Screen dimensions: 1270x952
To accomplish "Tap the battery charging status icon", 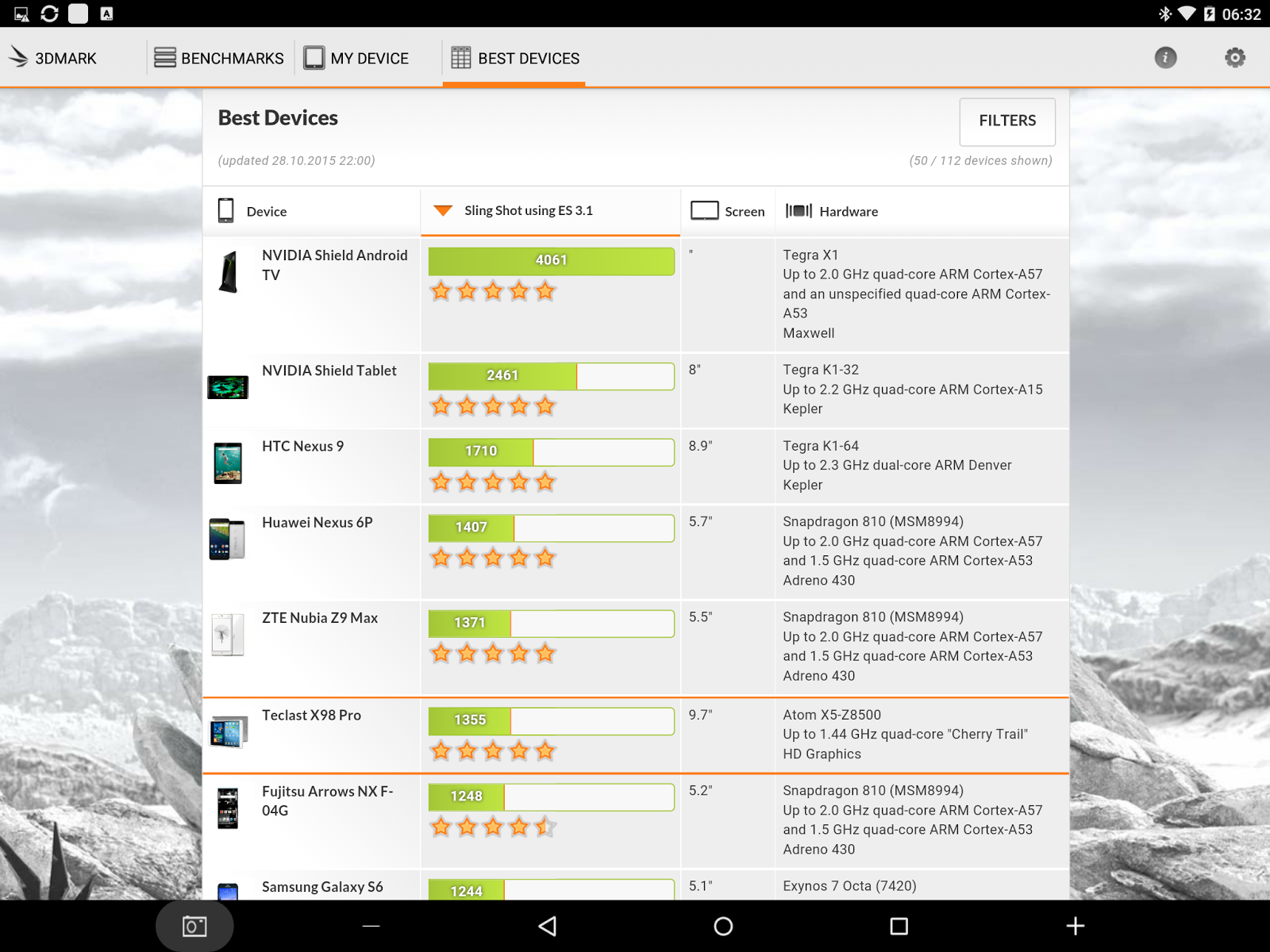I will (x=1210, y=13).
